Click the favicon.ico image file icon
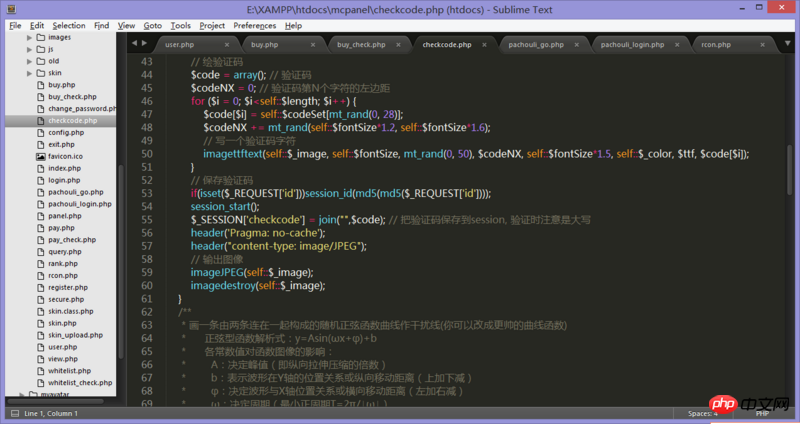The width and height of the screenshot is (800, 424). click(x=41, y=156)
